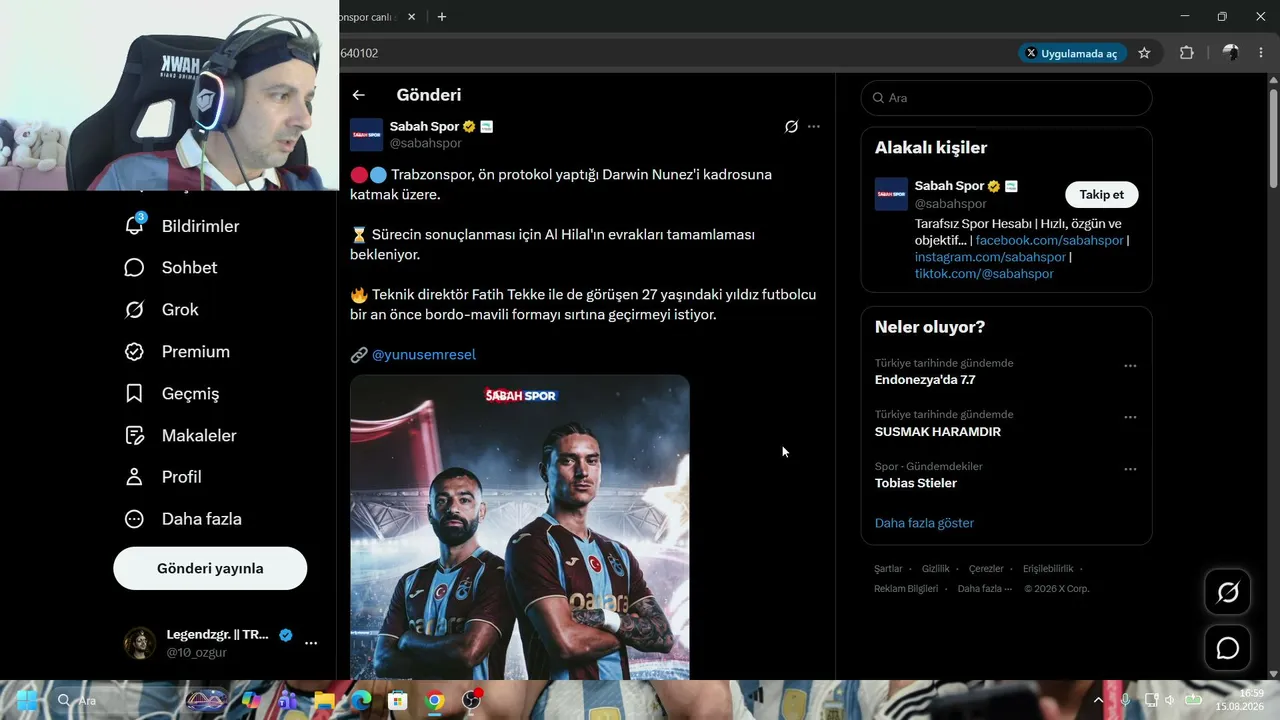Show more trends with Daha fazla göster
The width and height of the screenshot is (1280, 720).
(x=924, y=523)
